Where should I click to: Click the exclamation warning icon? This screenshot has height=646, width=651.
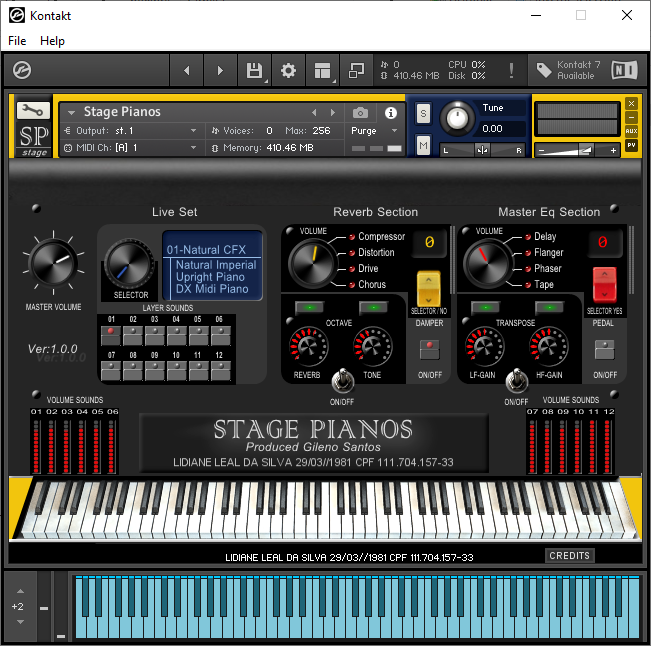(x=511, y=71)
